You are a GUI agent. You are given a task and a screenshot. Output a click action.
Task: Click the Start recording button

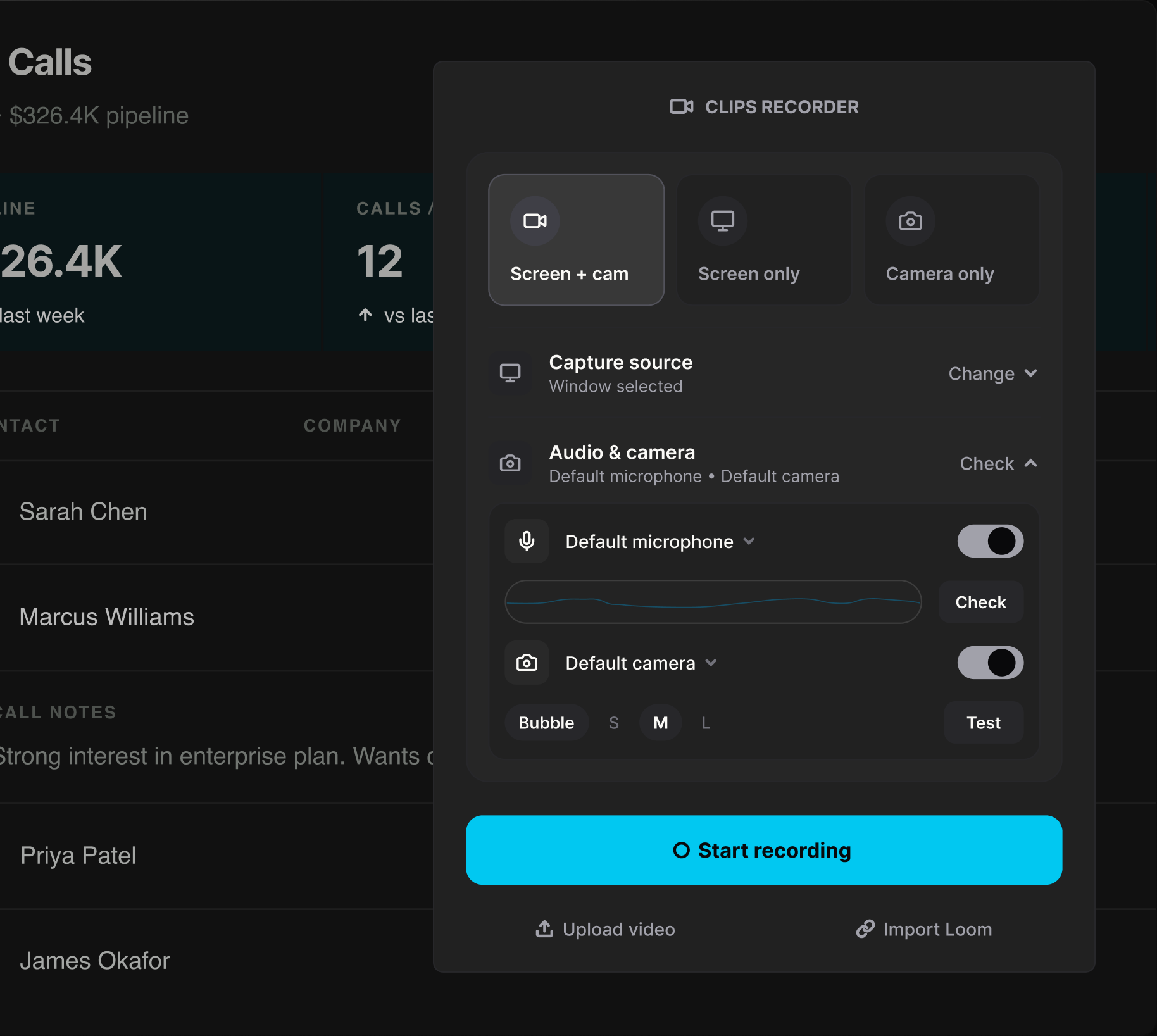click(764, 850)
